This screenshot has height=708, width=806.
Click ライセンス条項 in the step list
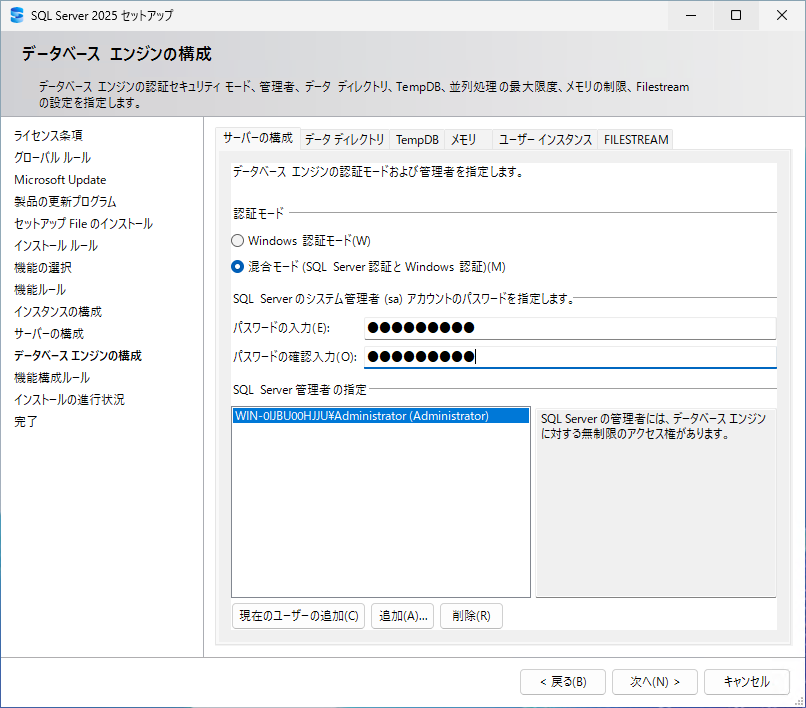tap(48, 136)
